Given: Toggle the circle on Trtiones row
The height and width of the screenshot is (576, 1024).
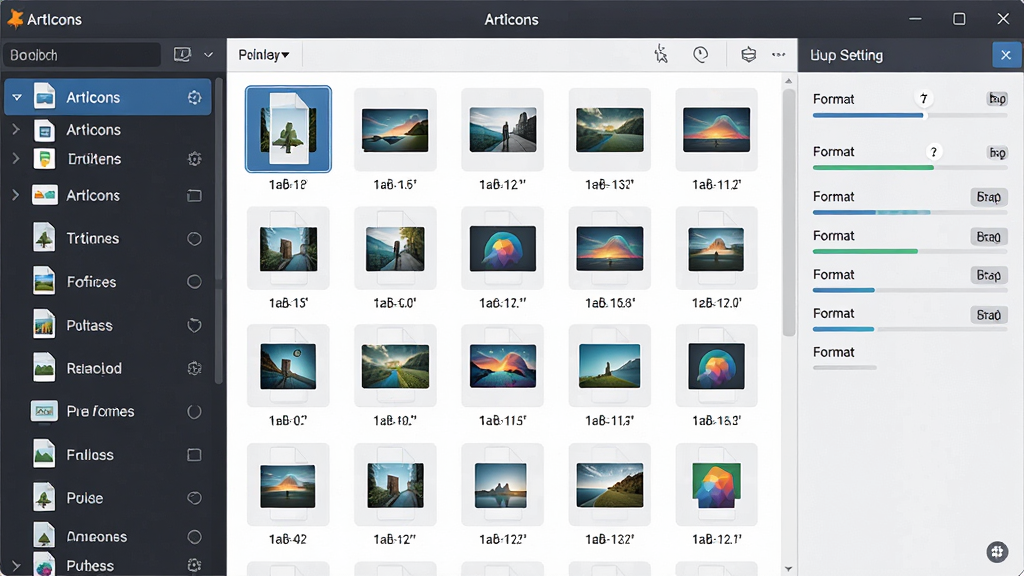Looking at the screenshot, I should tap(195, 239).
